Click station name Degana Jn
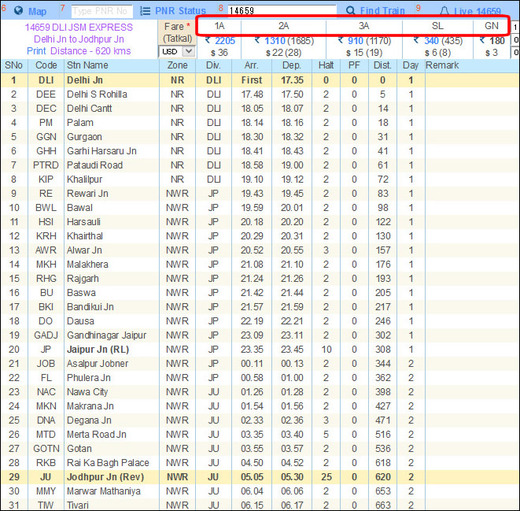Viewport: 520px width, 511px height. pos(89,420)
